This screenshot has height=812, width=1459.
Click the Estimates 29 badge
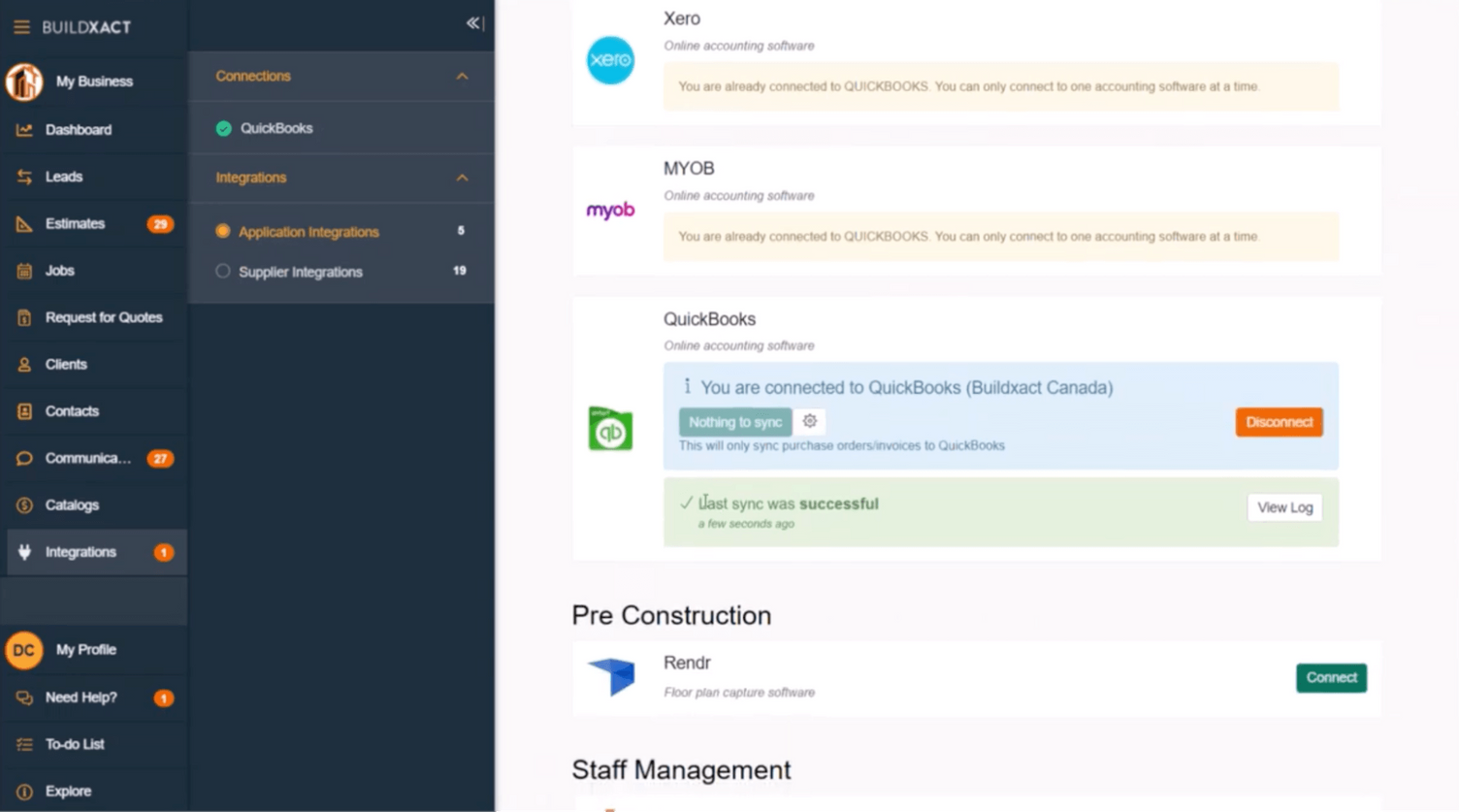pos(160,224)
